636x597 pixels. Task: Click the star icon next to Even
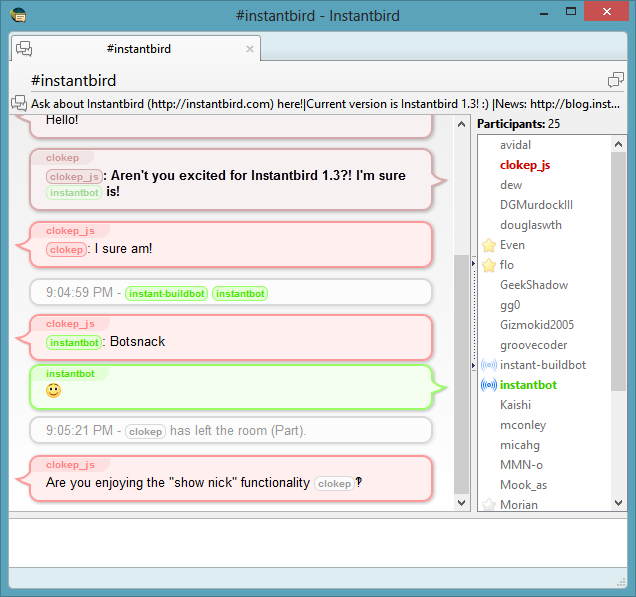[x=489, y=245]
